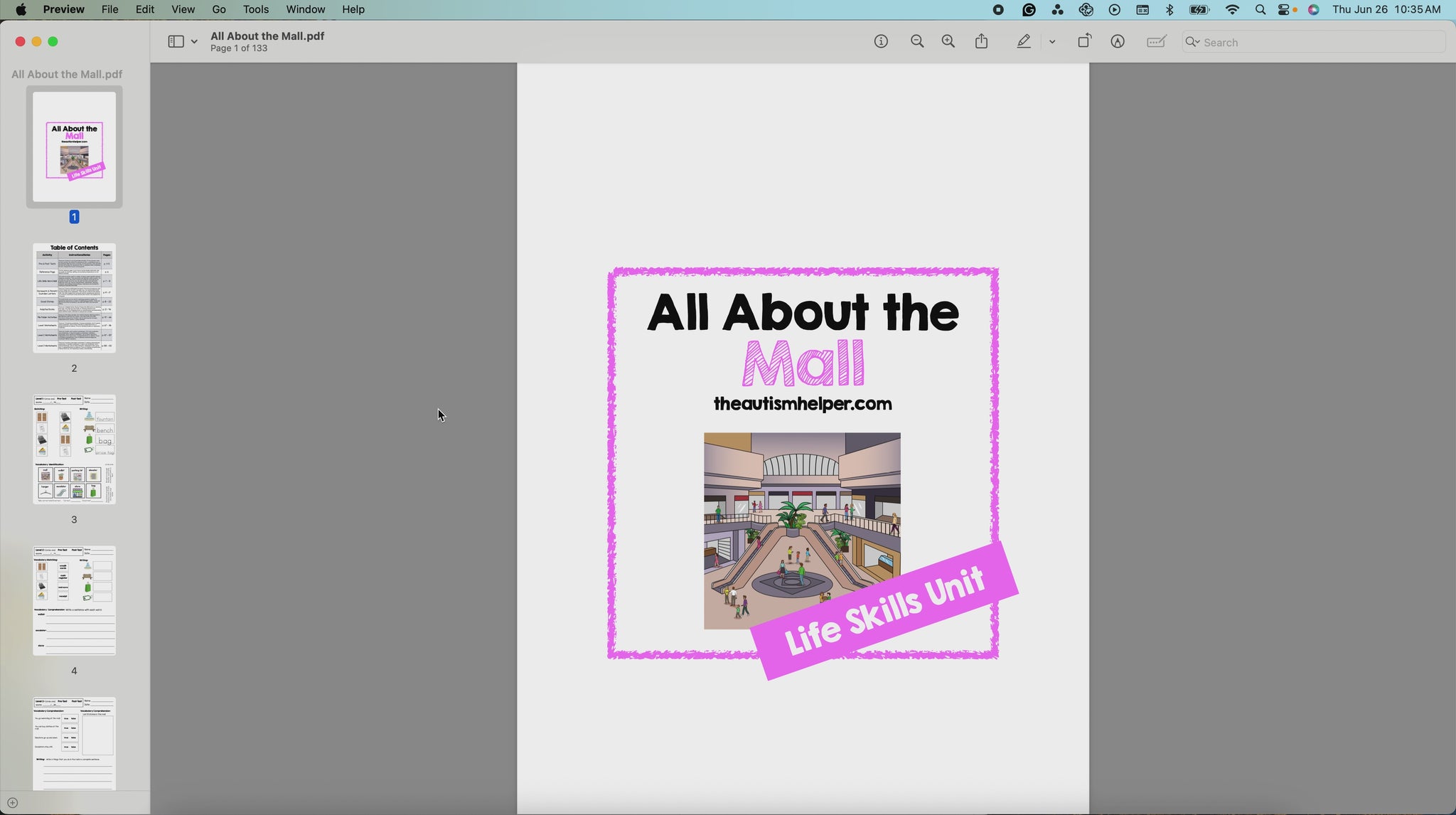Image resolution: width=1456 pixels, height=815 pixels.
Task: Click the Form Filling toolbar icon
Action: coord(1157,42)
